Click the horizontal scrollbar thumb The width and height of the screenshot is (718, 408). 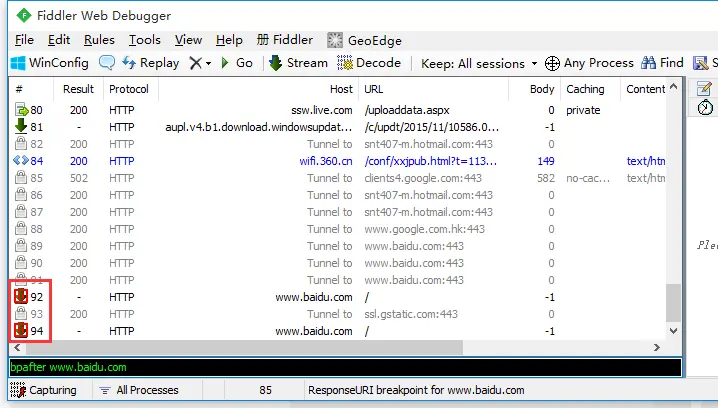coord(245,348)
